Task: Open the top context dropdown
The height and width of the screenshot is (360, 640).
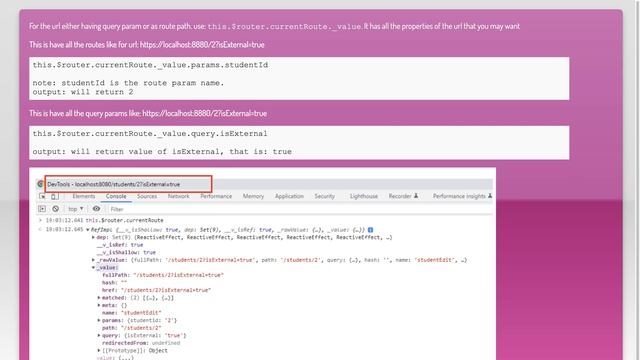Action: (x=76, y=209)
